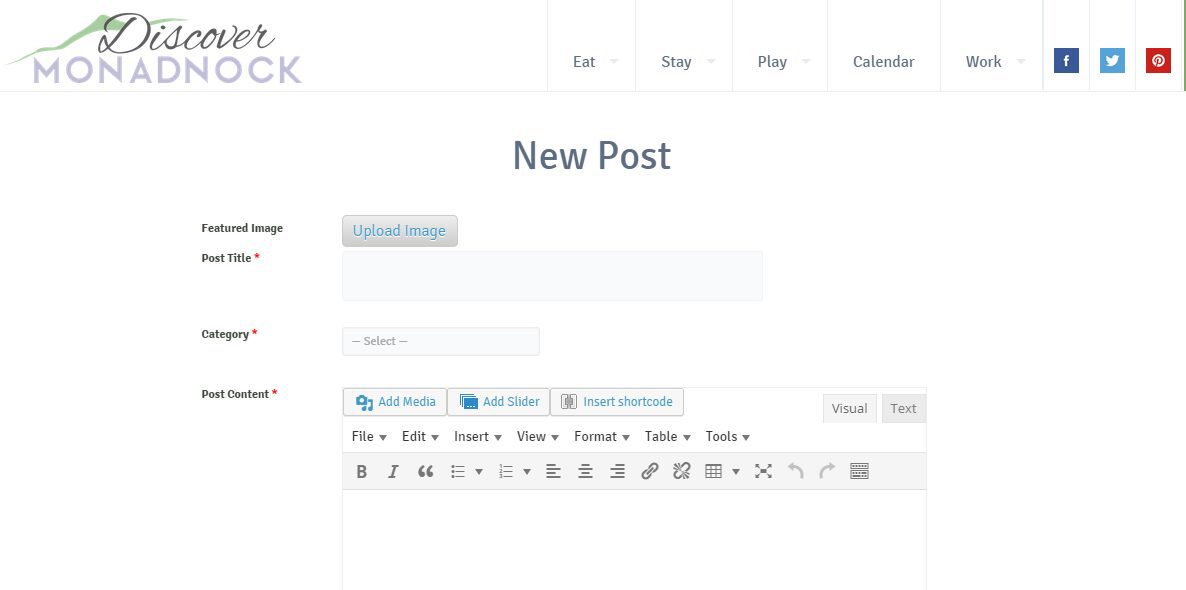Viewport: 1186px width, 590px height.
Task: Click the Add Media button
Action: click(x=395, y=402)
